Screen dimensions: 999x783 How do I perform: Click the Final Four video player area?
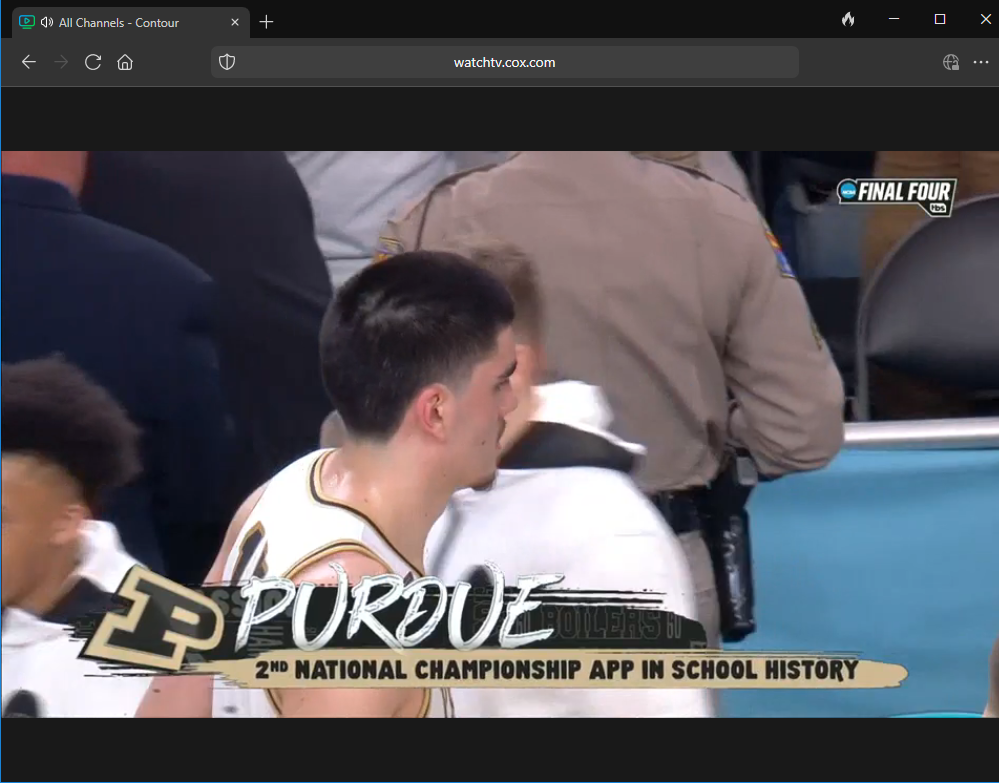pos(500,434)
